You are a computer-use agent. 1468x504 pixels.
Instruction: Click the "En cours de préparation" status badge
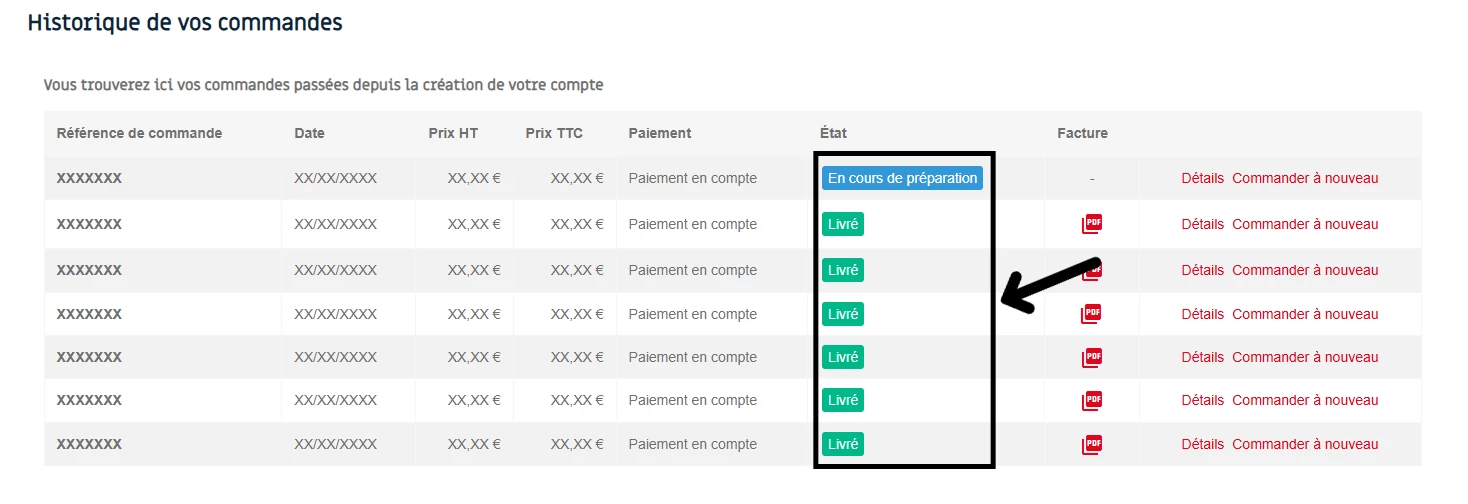click(903, 178)
